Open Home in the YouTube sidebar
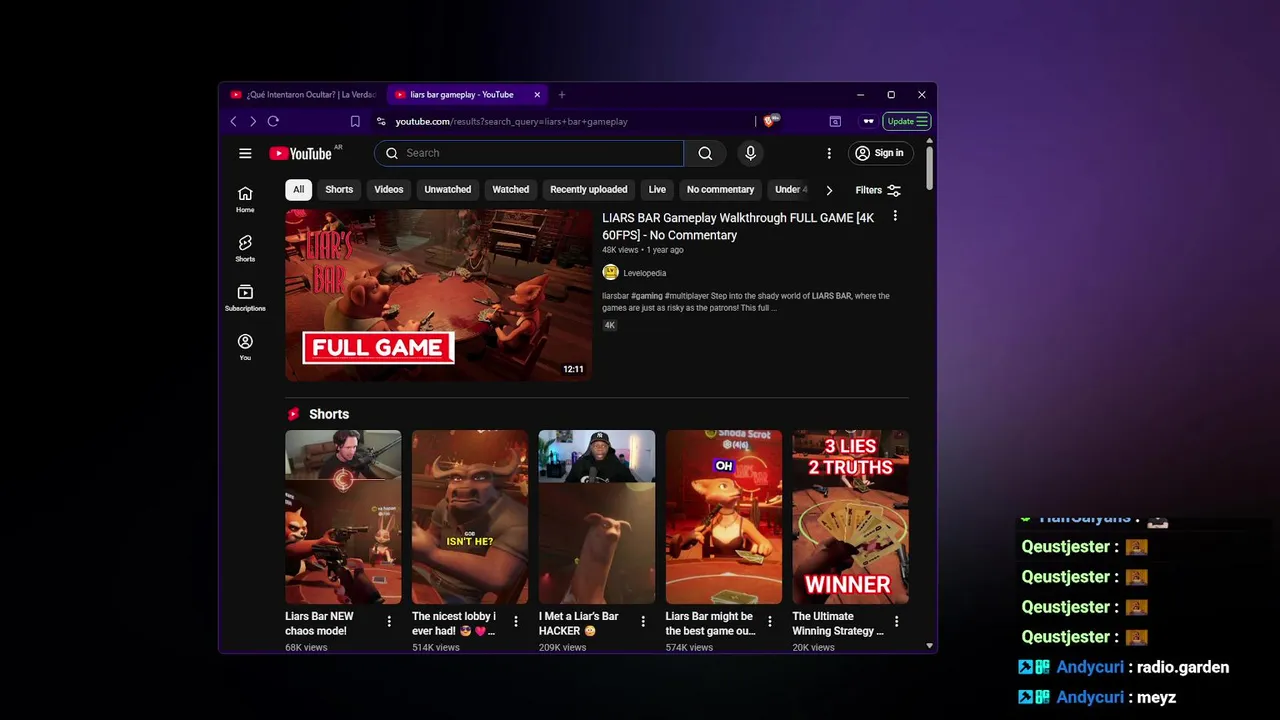Image resolution: width=1280 pixels, height=720 pixels. click(x=245, y=199)
